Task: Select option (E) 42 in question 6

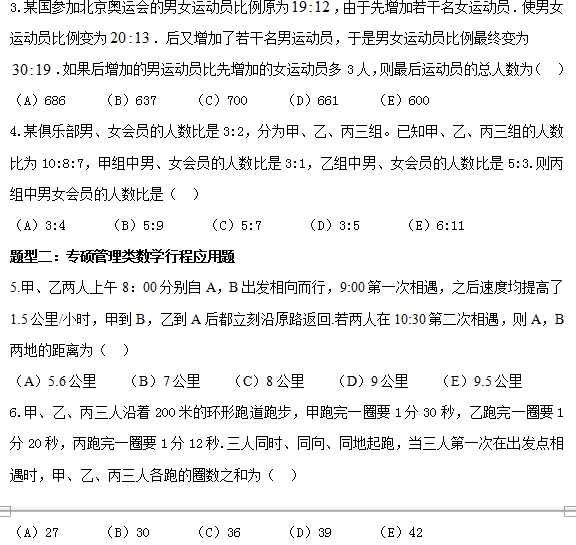Action: [x=401, y=532]
